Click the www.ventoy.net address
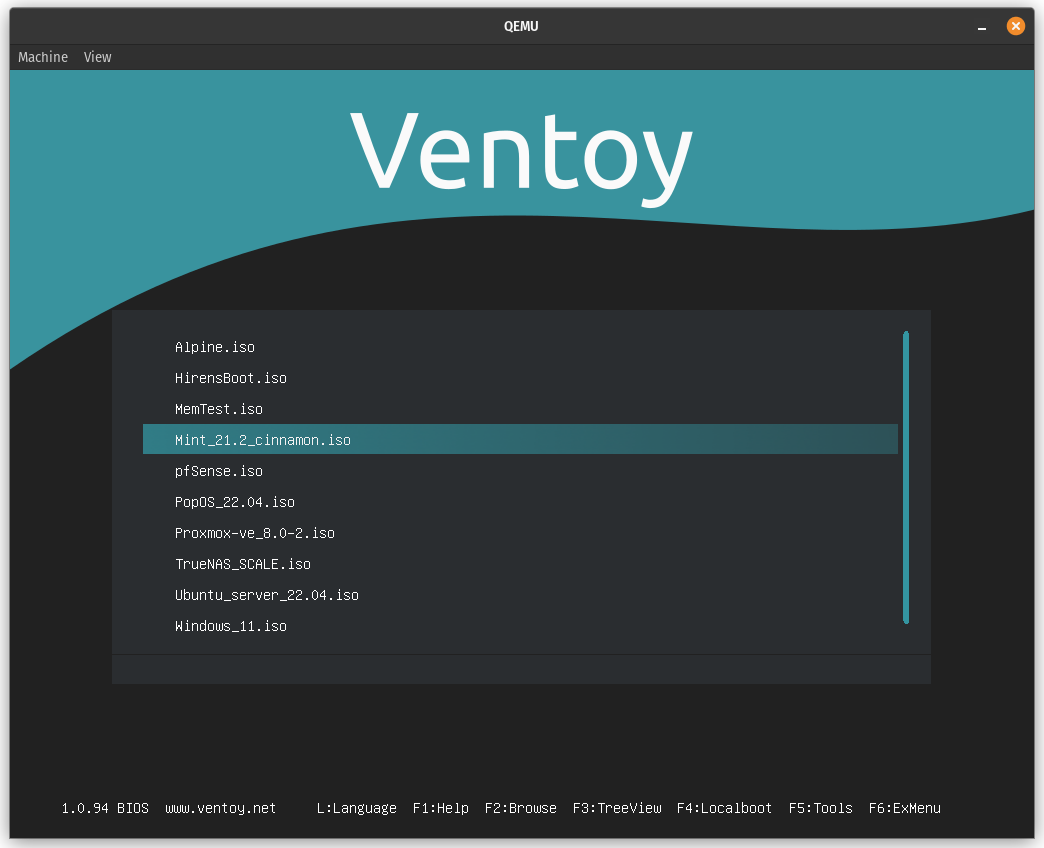 click(220, 808)
